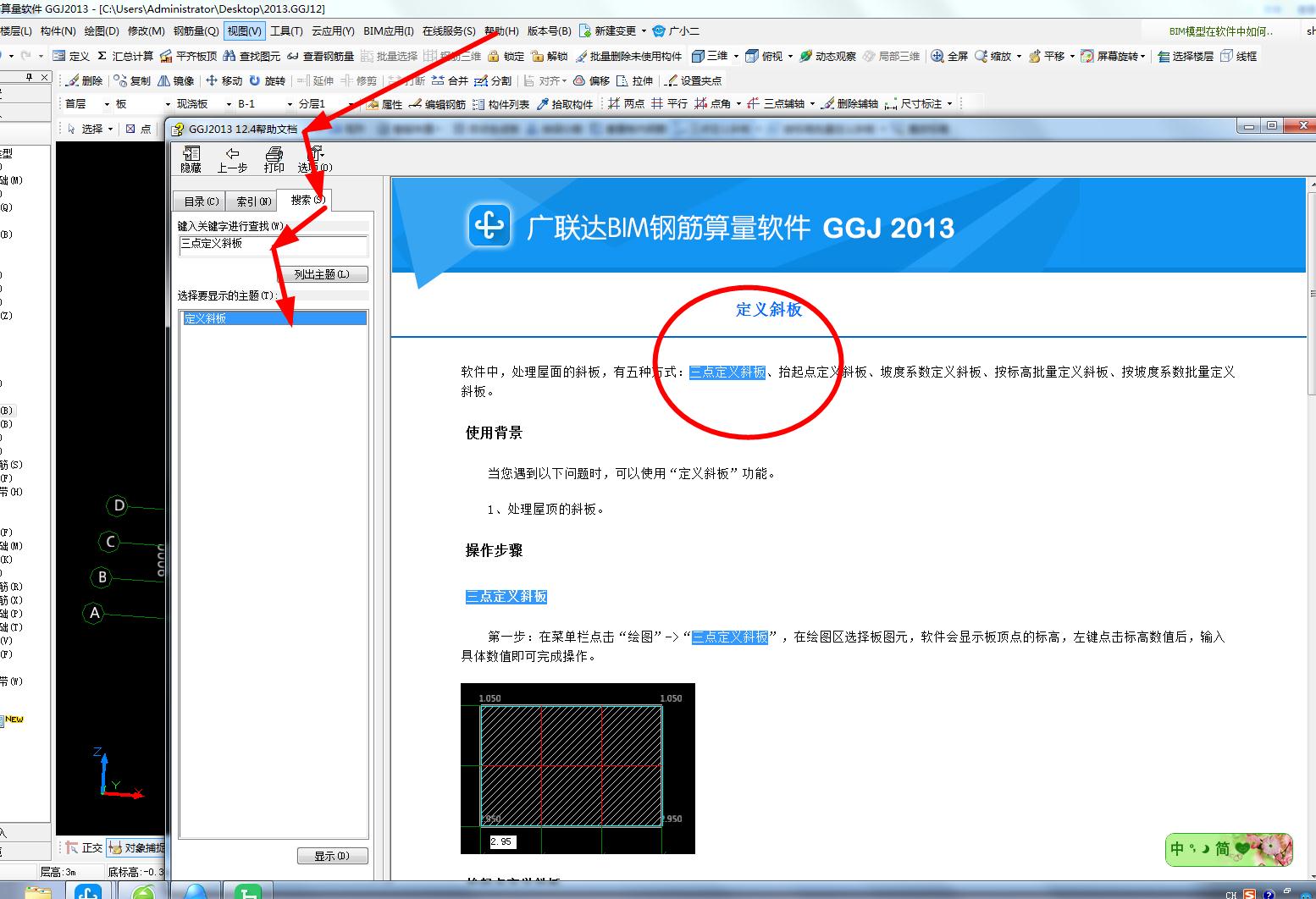Screen dimensions: 1316x899
Task: Click the 锁定 lock icon
Action: [x=506, y=56]
